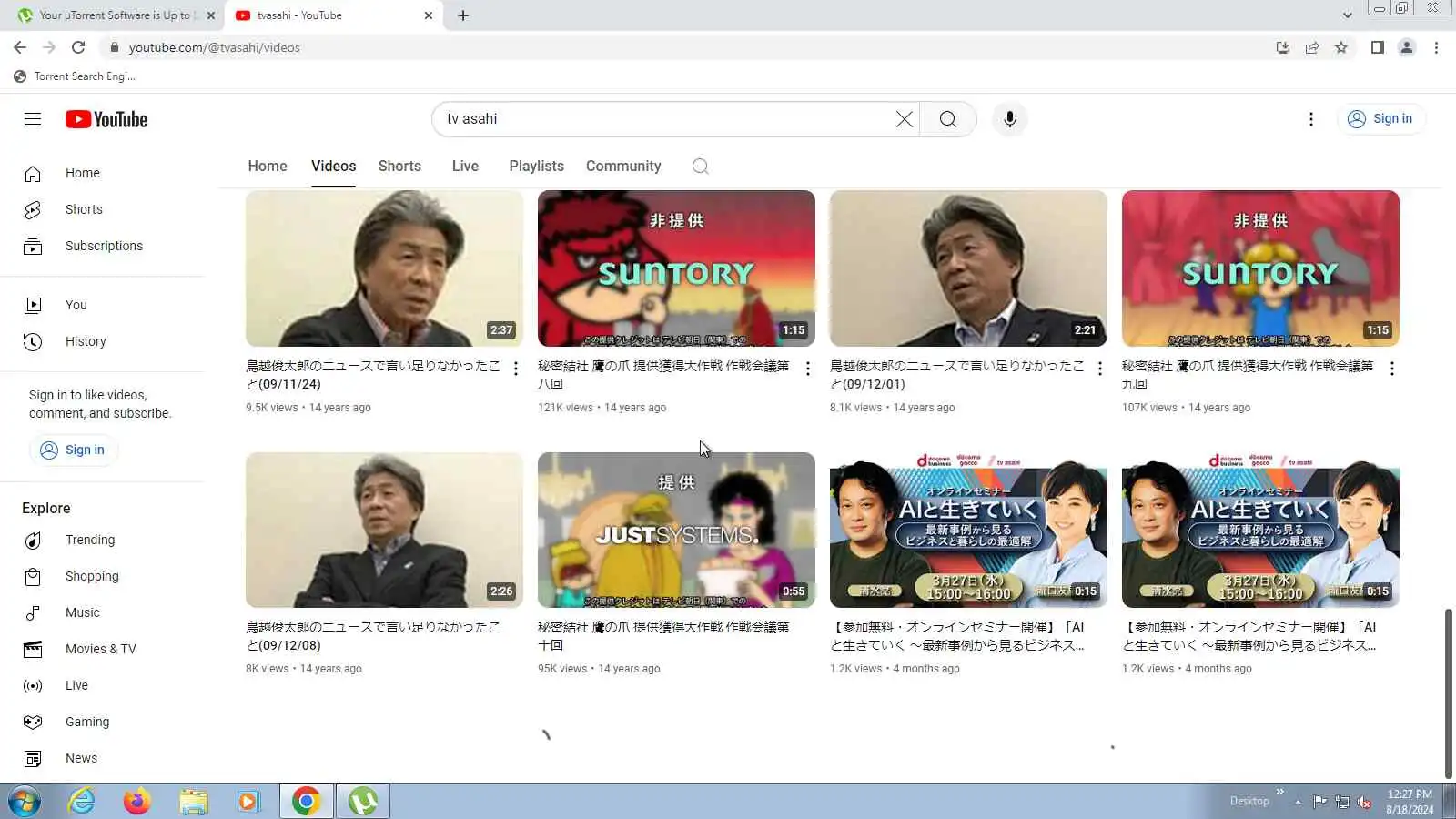
Task: Open a new browser tab
Action: (462, 15)
